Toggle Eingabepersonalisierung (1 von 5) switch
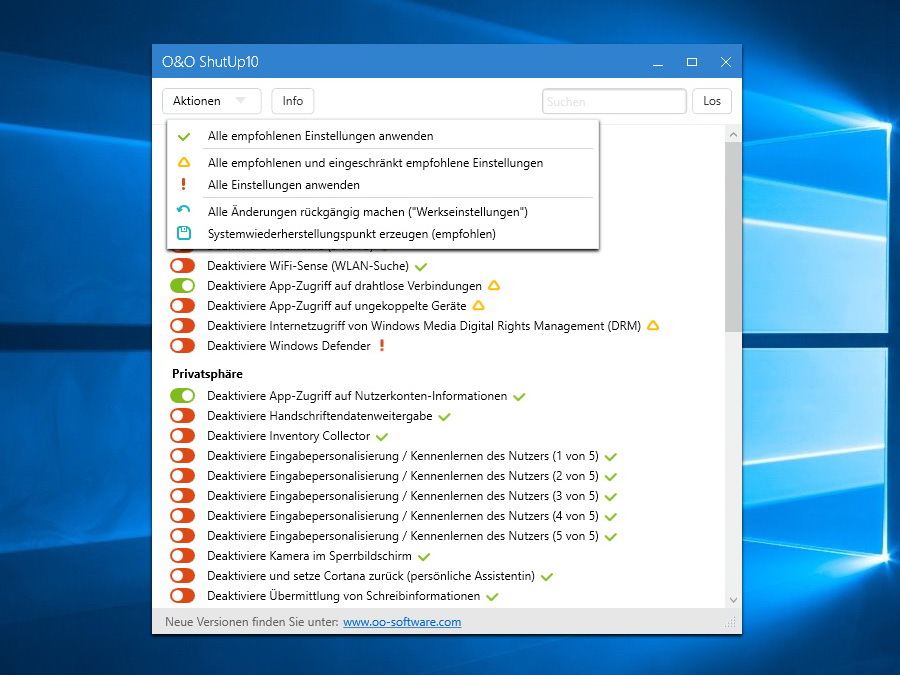Image resolution: width=900 pixels, height=675 pixels. pyautogui.click(x=183, y=456)
